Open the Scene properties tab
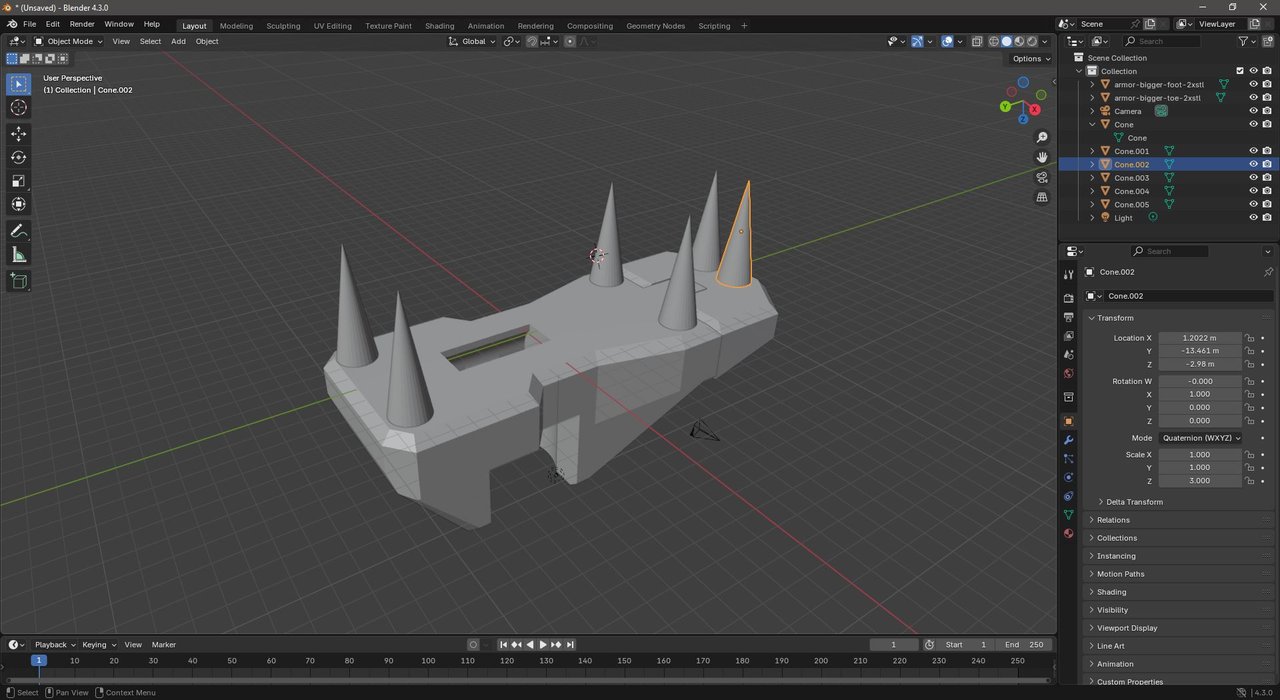Viewport: 1280px width, 700px height. pyautogui.click(x=1068, y=355)
